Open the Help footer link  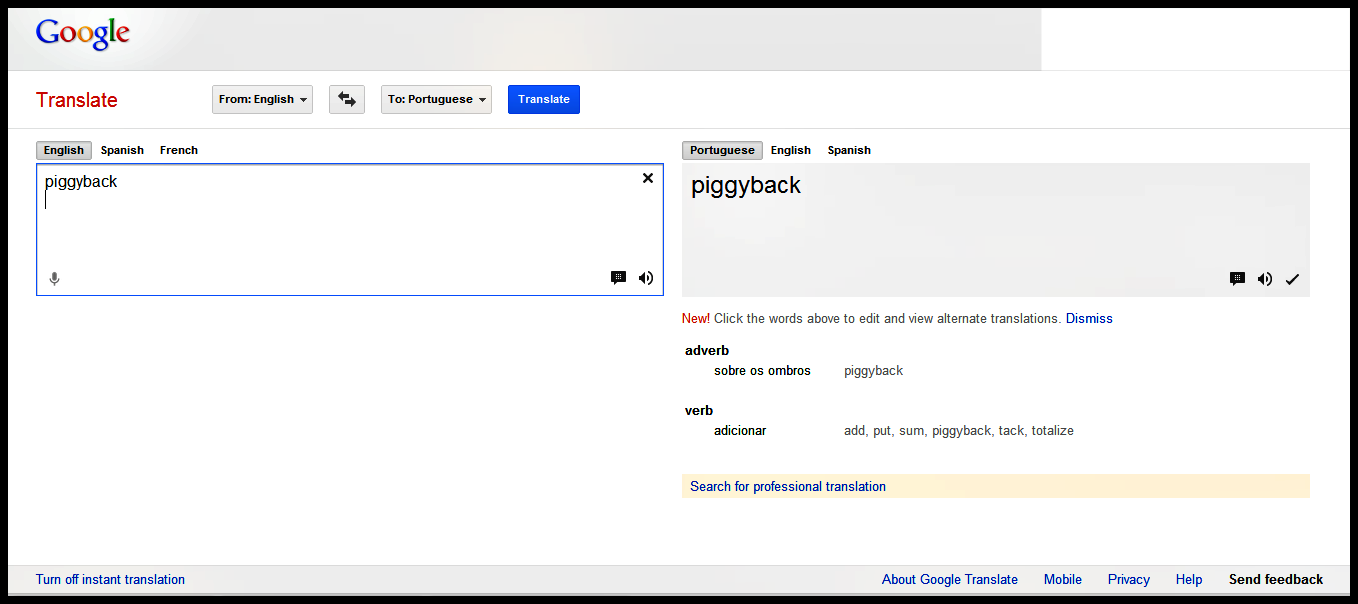pyautogui.click(x=1189, y=579)
